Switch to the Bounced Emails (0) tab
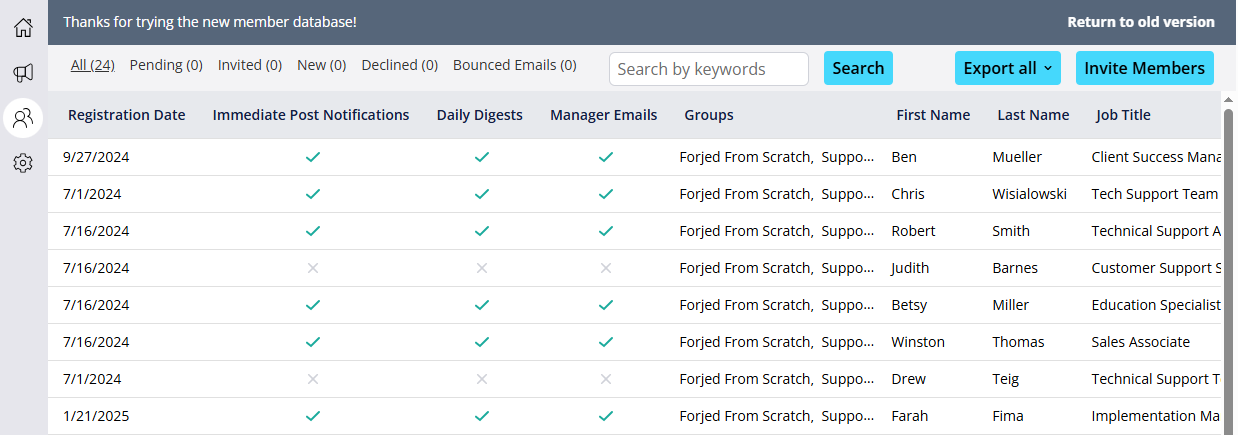Image resolution: width=1238 pixels, height=435 pixels. (x=515, y=65)
